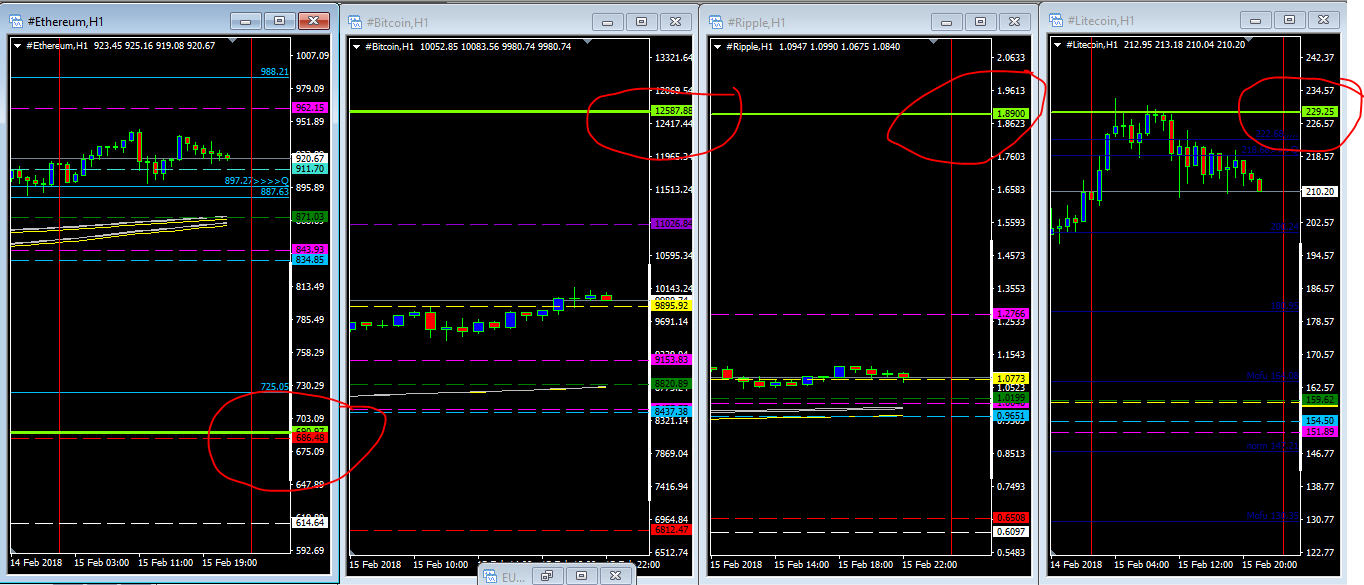Click the 988.21 line value on Ethereum chart
1364x585 pixels.
click(274, 72)
